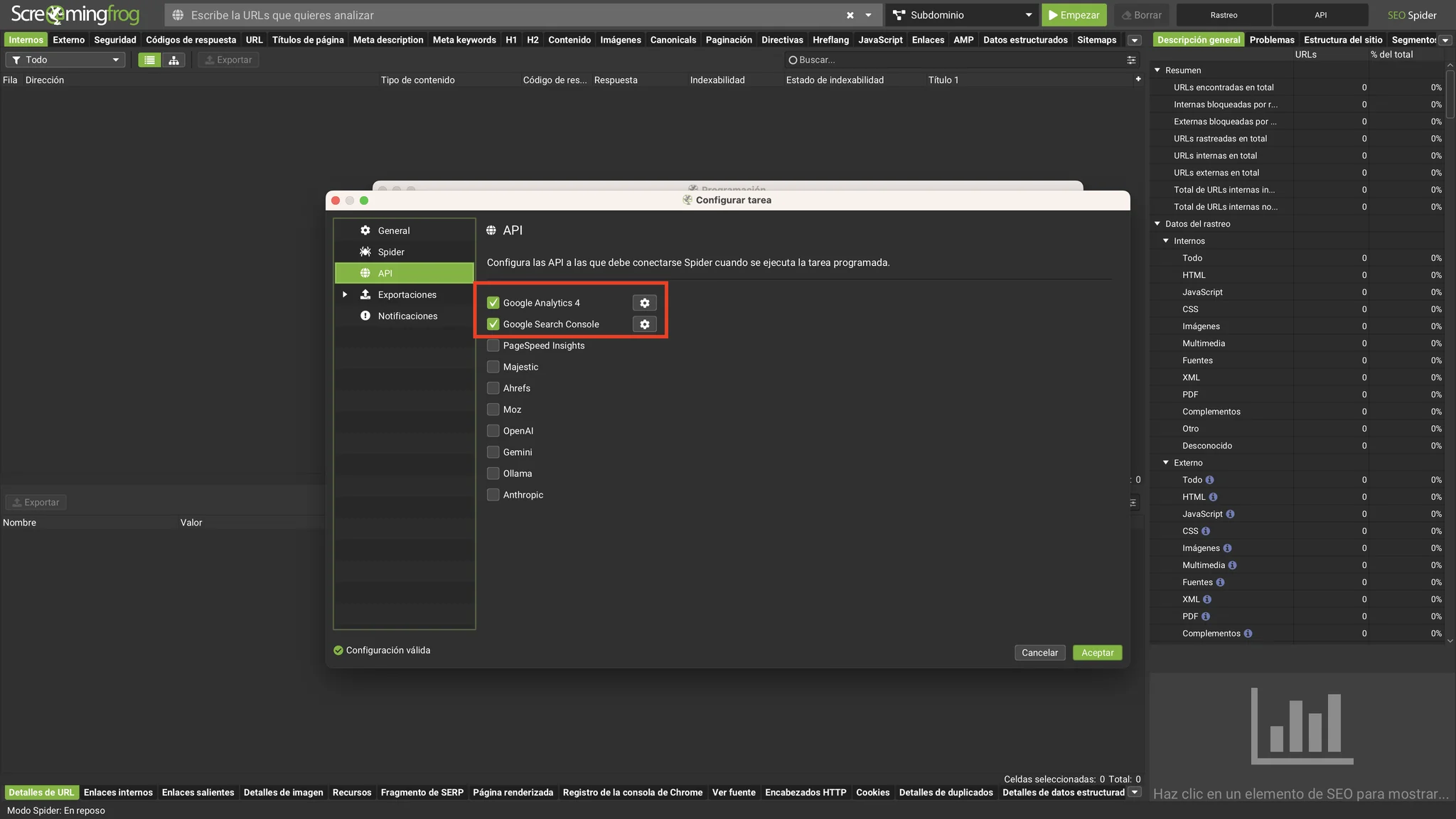Select API section in task sidebar
This screenshot has height=819, width=1456.
tap(404, 273)
